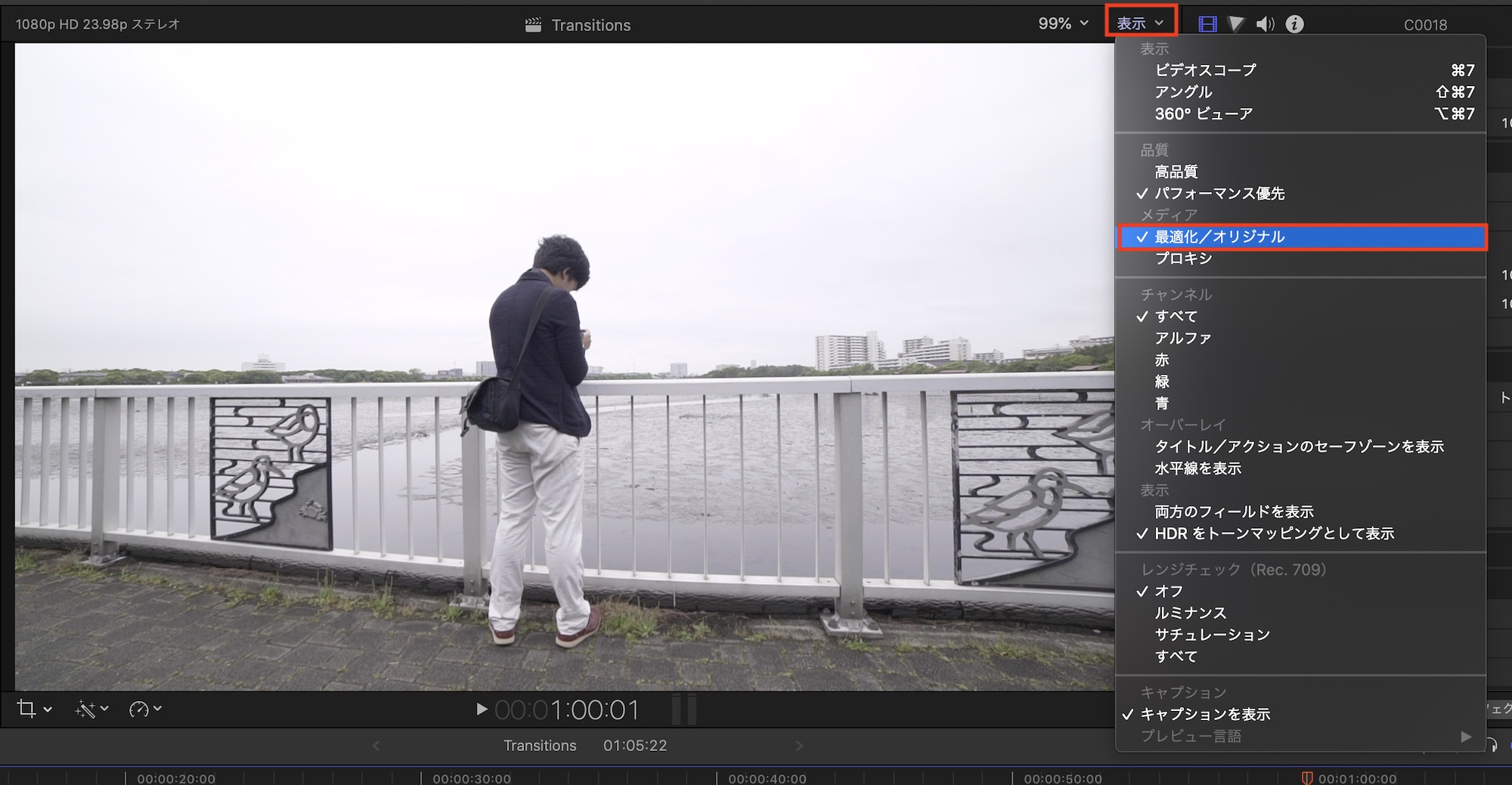Click the marker at 00:01:00:00

click(x=1306, y=777)
